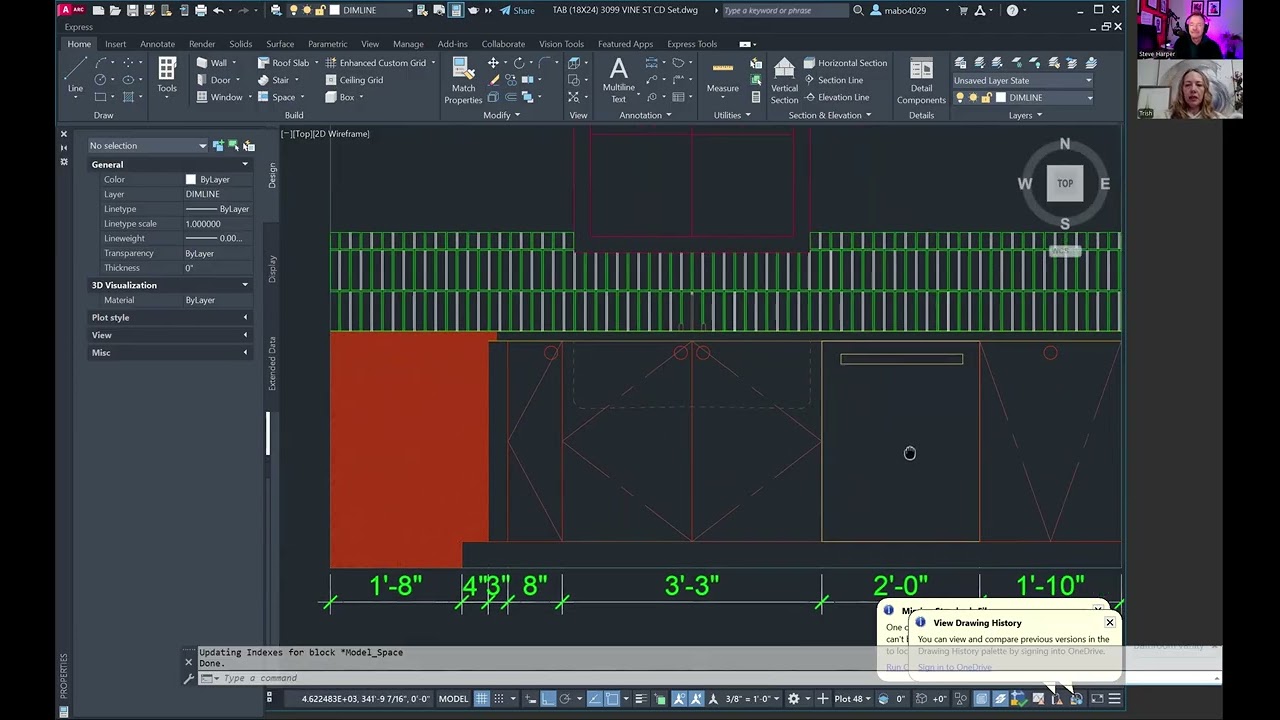Open the No selection dropdown
Screen dimensions: 1280x720
[148, 146]
